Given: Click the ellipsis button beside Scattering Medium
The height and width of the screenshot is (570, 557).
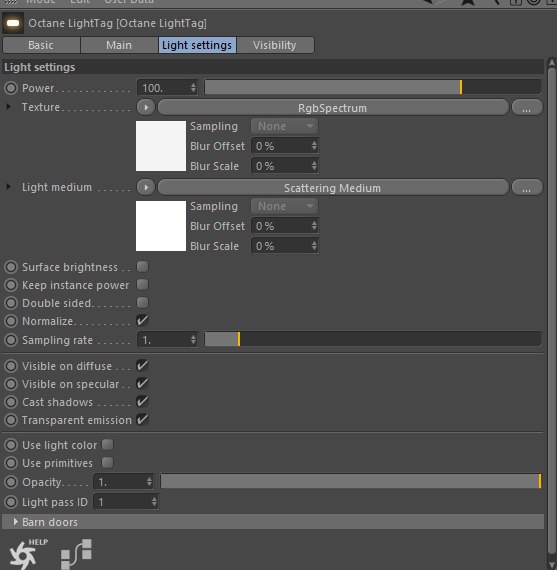Looking at the screenshot, I should pyautogui.click(x=527, y=188).
